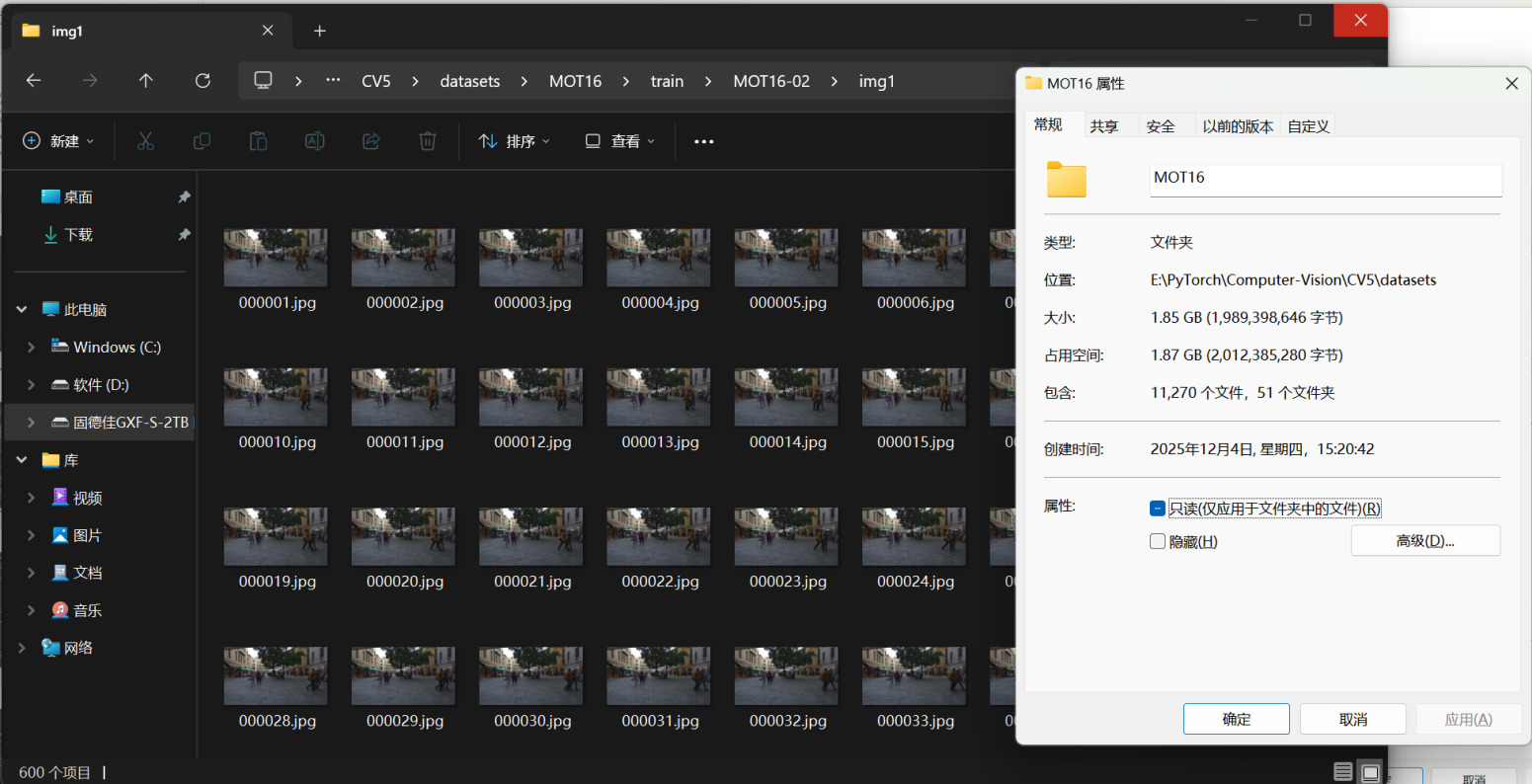Click the Delete trash can icon

pos(428,141)
